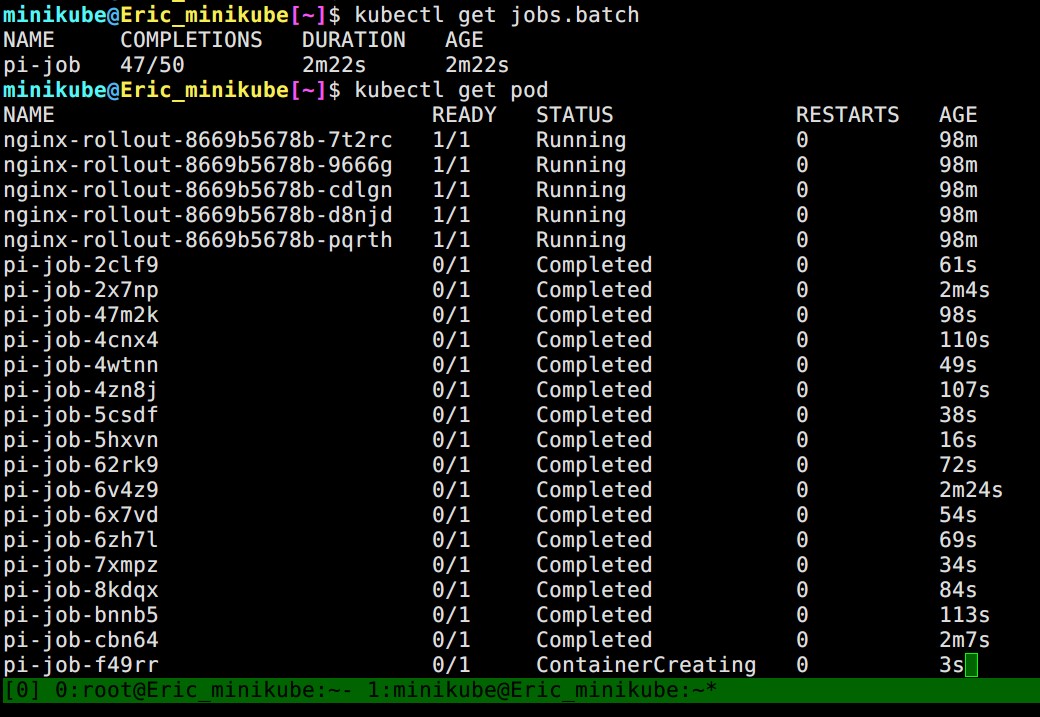Click the pod name pi-job-4wtnn

tap(81, 365)
